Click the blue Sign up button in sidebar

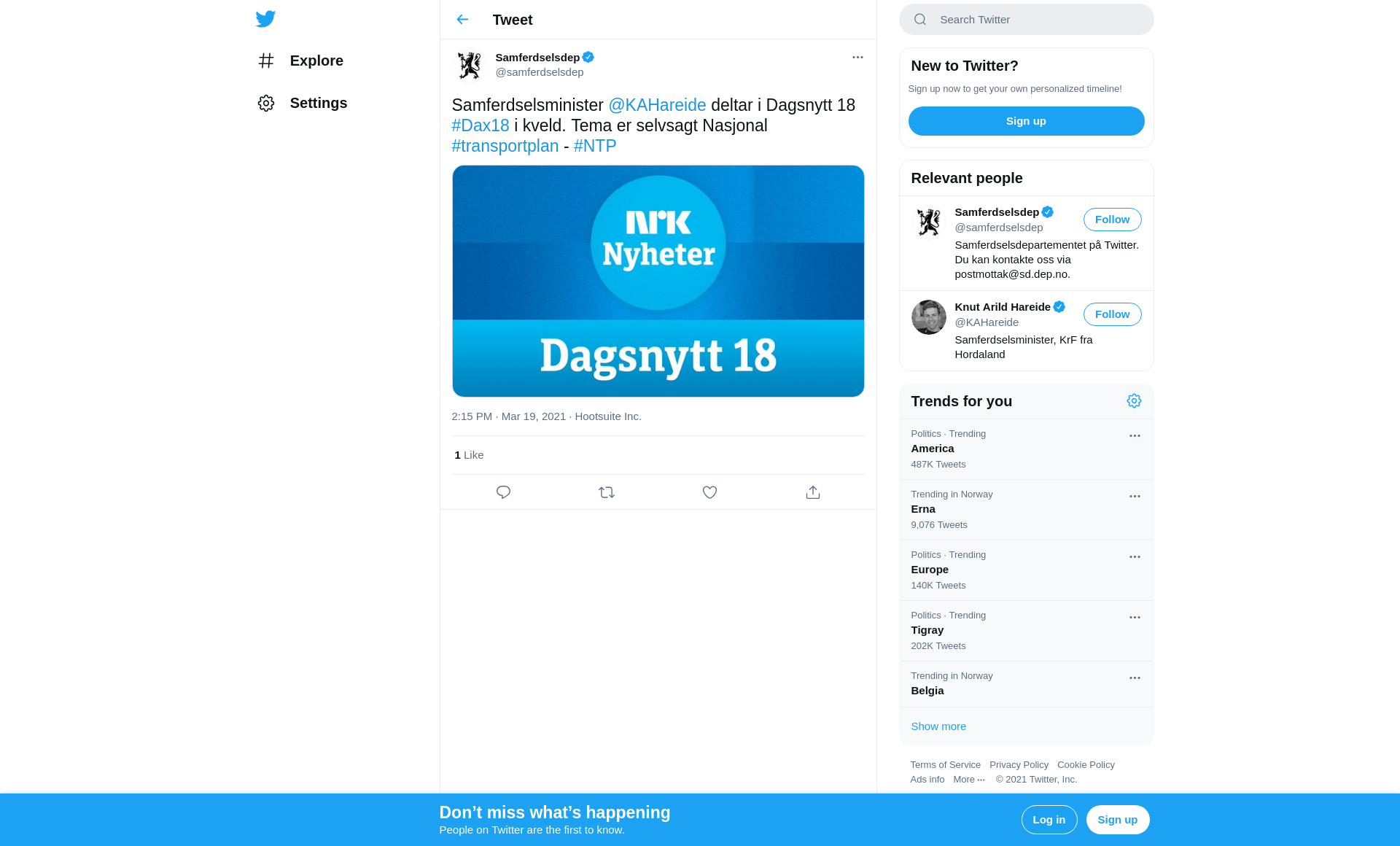coord(1026,121)
